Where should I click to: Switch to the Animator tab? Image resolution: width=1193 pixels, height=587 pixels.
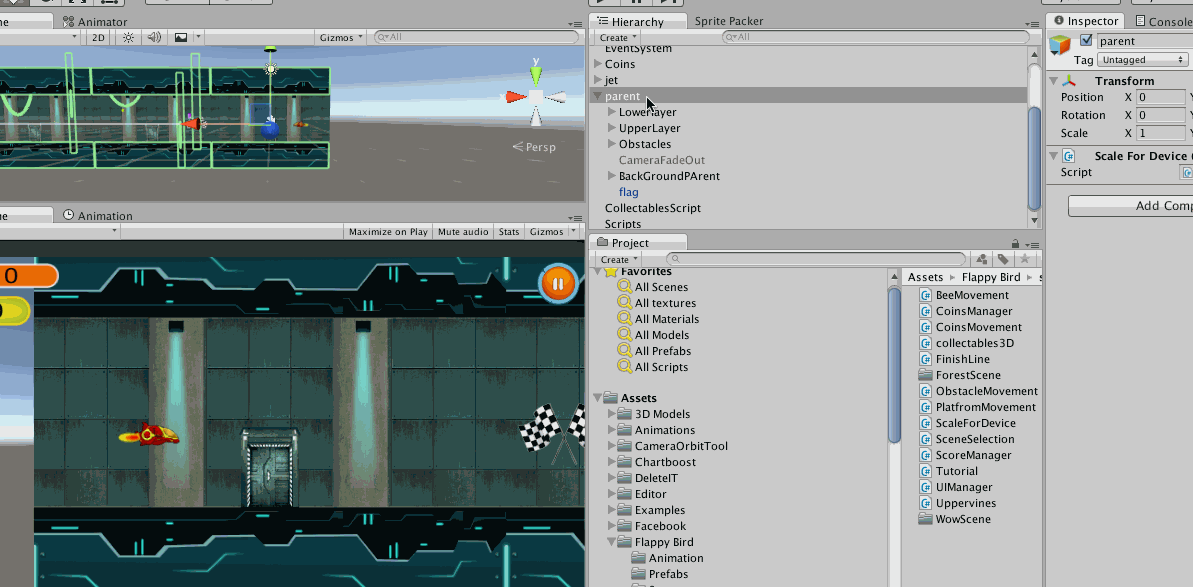96,22
